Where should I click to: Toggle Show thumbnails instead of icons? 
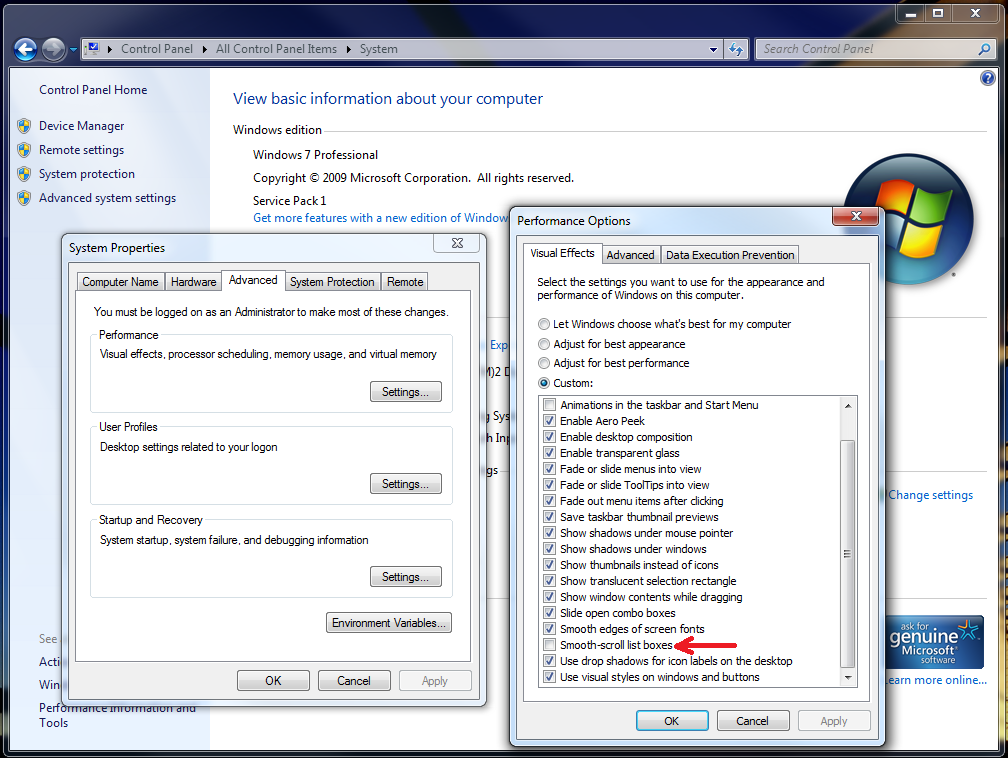click(x=550, y=565)
